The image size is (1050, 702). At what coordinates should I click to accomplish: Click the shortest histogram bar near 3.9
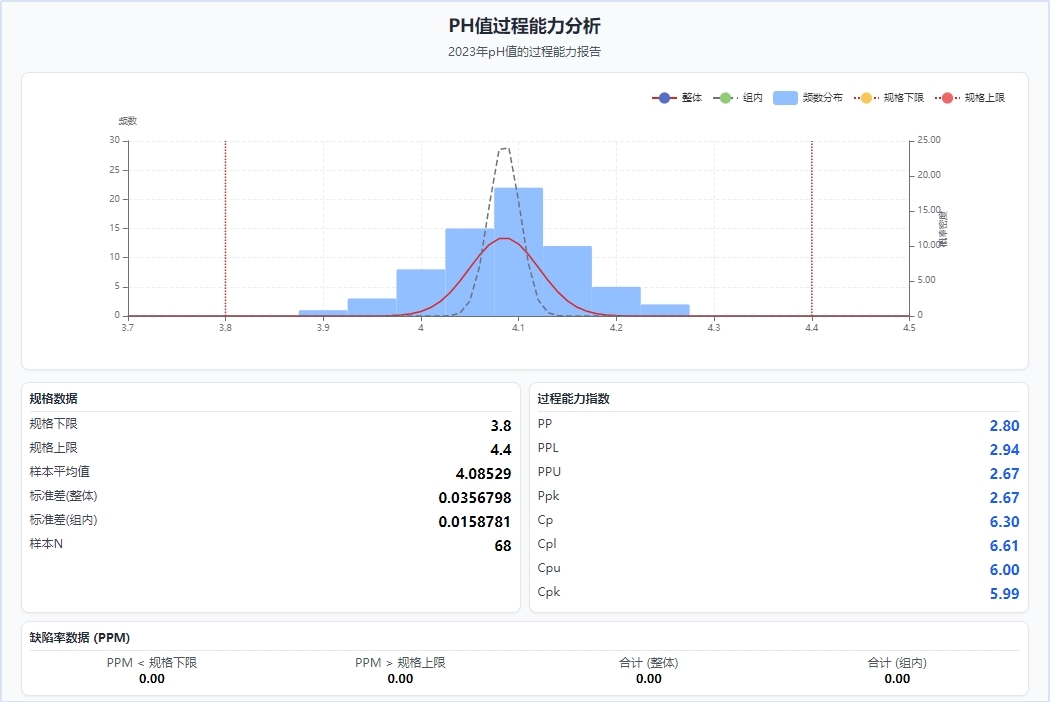click(323, 312)
